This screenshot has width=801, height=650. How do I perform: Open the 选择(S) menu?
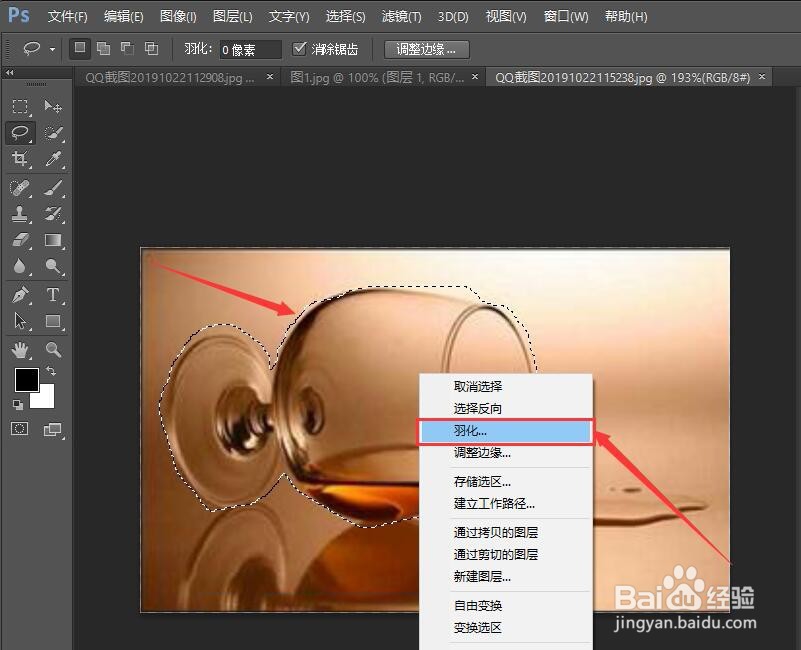click(x=345, y=15)
